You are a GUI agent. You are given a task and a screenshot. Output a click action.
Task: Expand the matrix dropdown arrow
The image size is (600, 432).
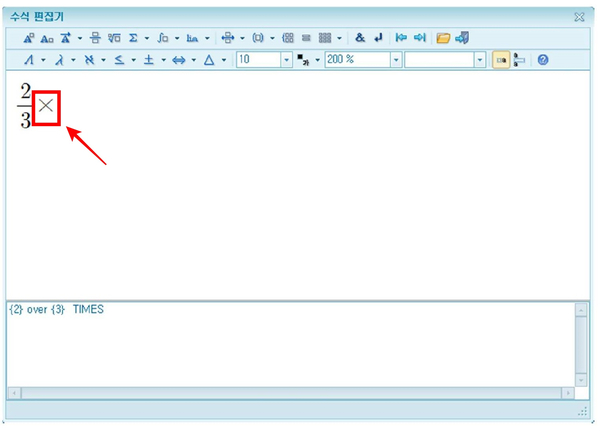[339, 38]
